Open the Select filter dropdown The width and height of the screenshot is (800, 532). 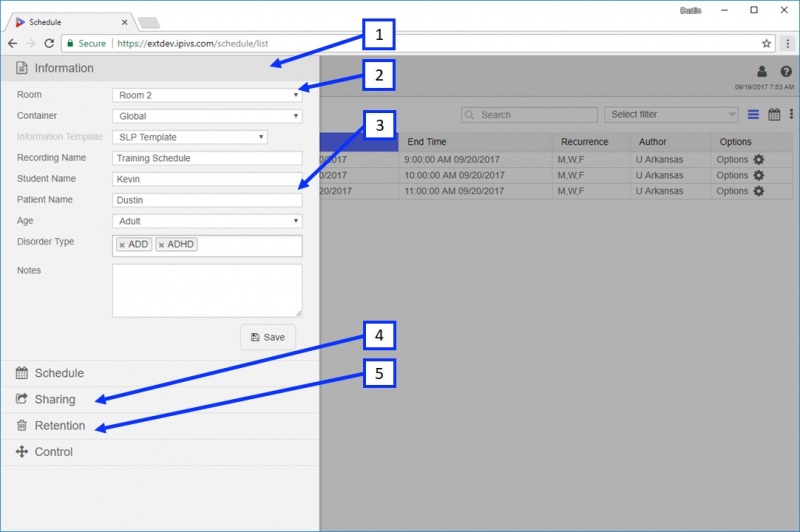point(671,115)
